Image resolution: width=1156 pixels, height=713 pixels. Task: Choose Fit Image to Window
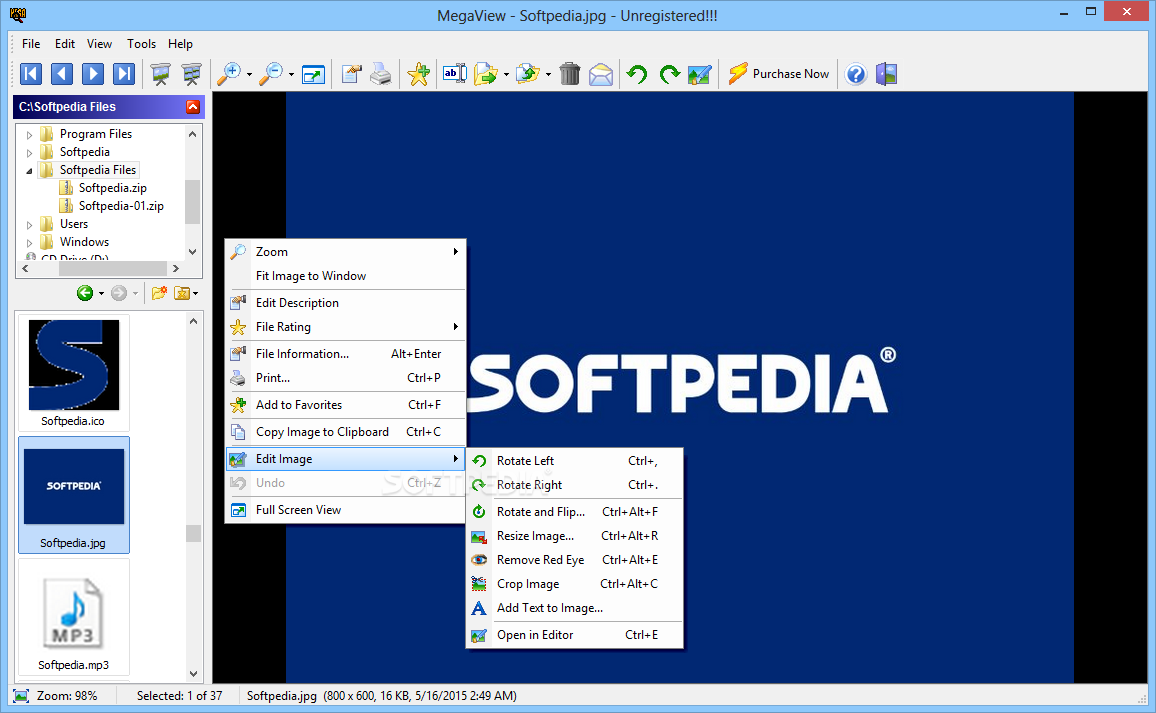click(x=345, y=276)
